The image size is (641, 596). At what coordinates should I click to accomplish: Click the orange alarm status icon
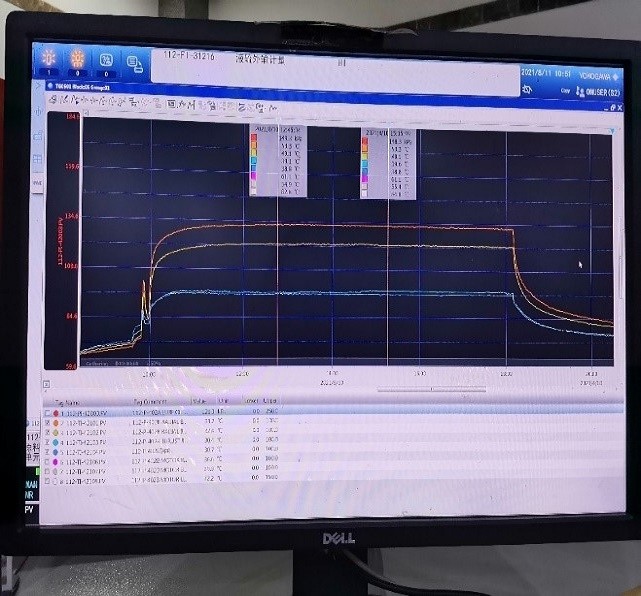(x=75, y=60)
